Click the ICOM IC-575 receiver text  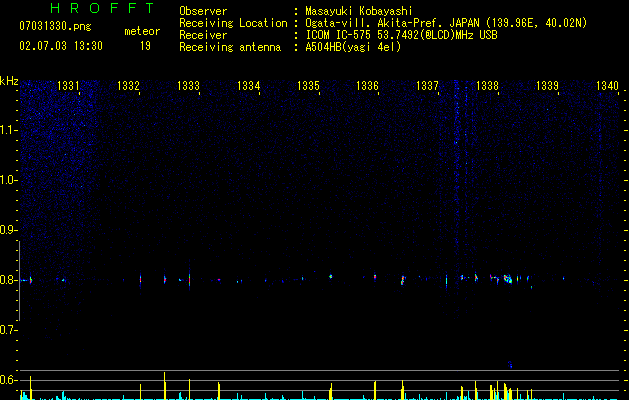[402, 35]
